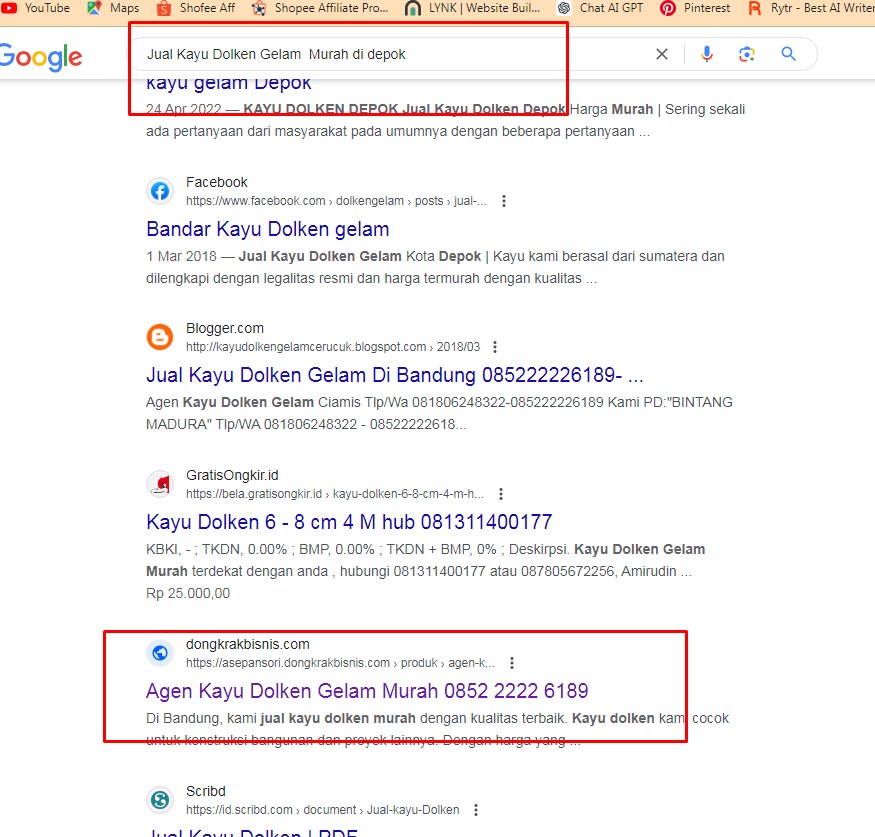Open LYNK Website Builder bookmark
The width and height of the screenshot is (875, 837).
pos(472,8)
